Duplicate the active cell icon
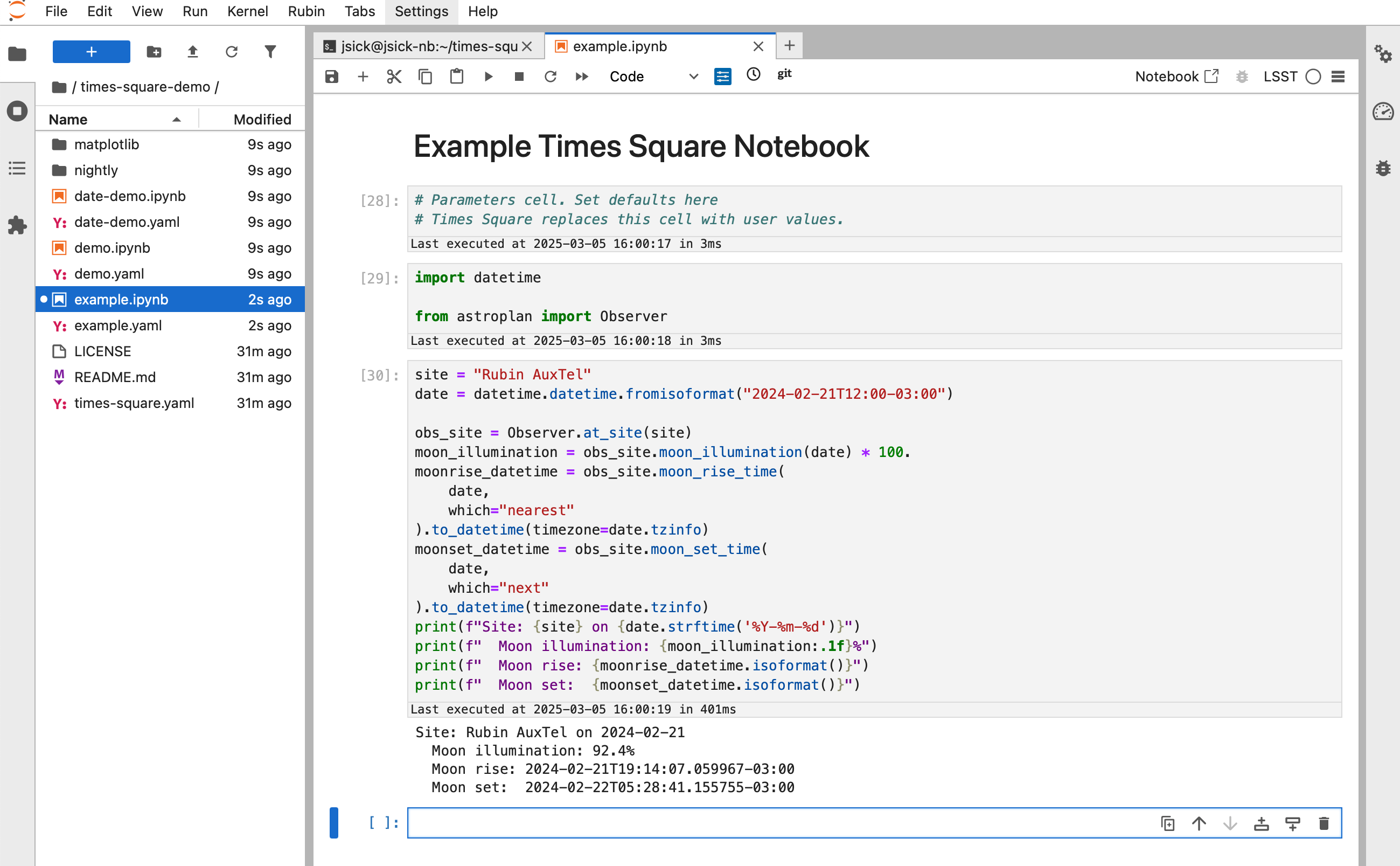The height and width of the screenshot is (866, 1400). [x=1168, y=823]
